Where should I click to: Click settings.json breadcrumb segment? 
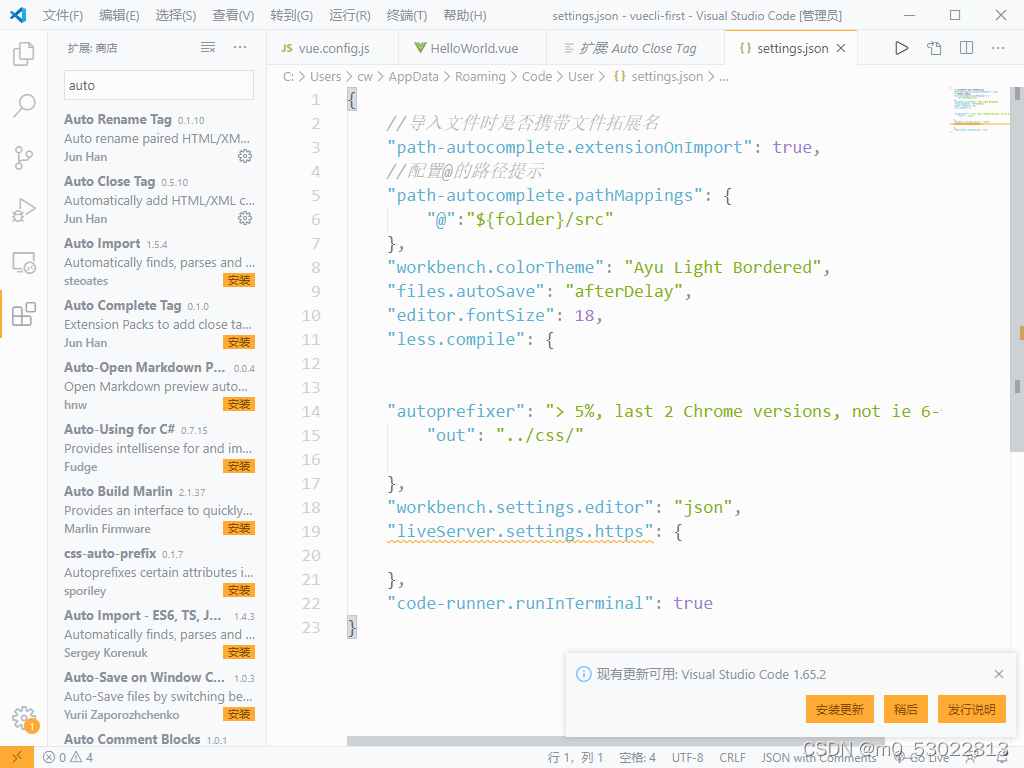[659, 76]
